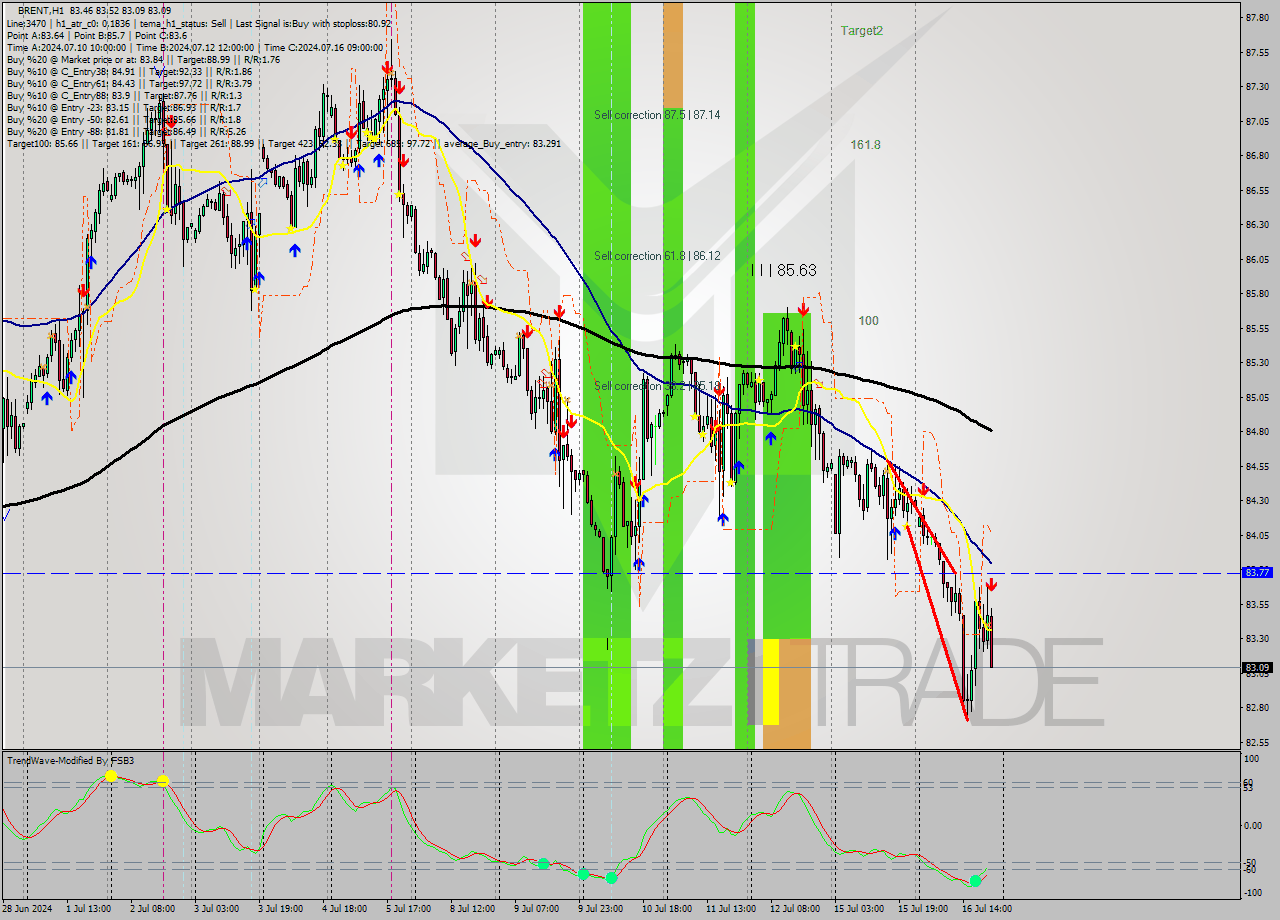Click the 87.80 price axis value
The image size is (1280, 920).
(1257, 17)
